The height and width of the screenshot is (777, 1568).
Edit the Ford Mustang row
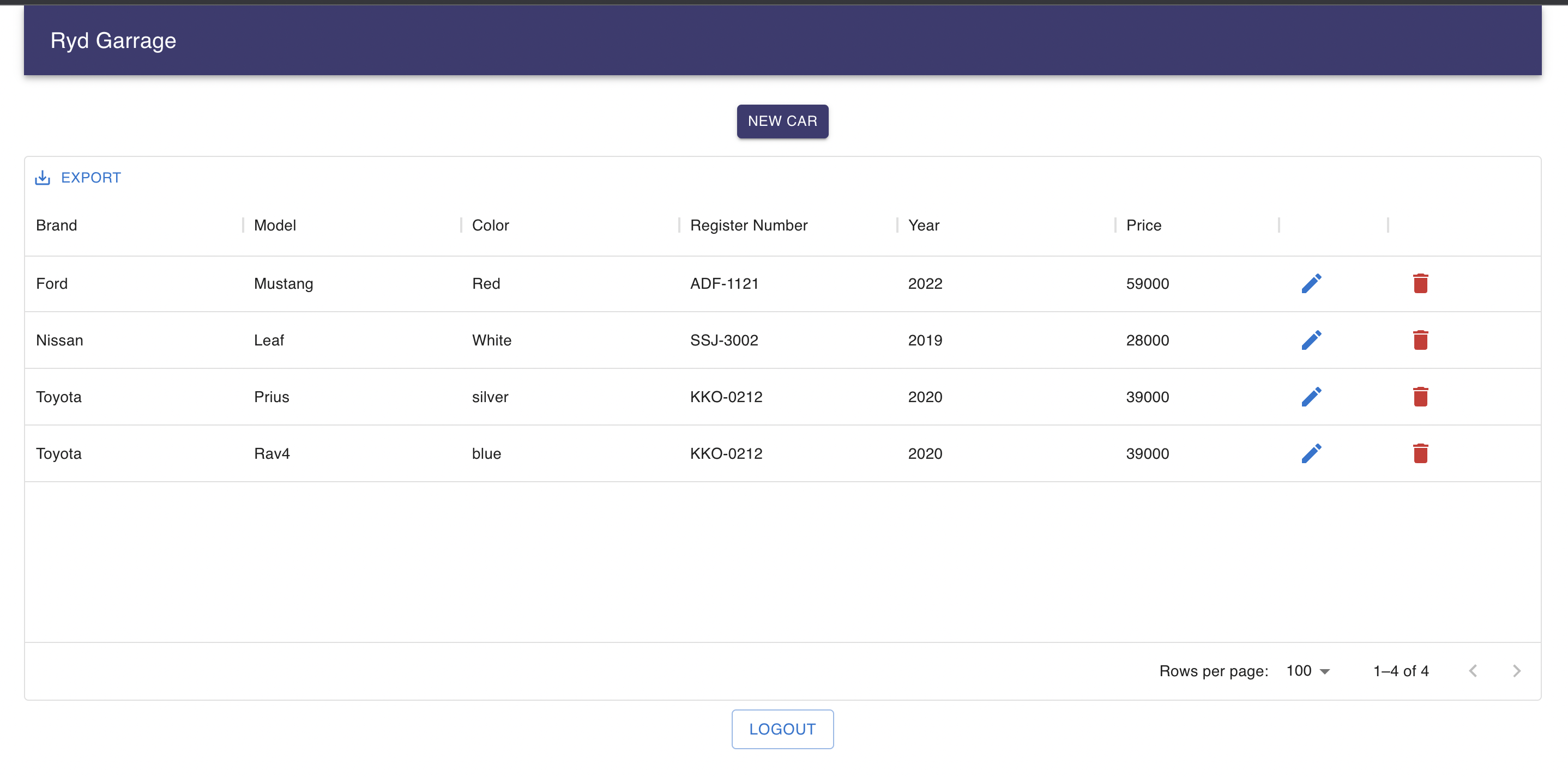pyautogui.click(x=1311, y=283)
